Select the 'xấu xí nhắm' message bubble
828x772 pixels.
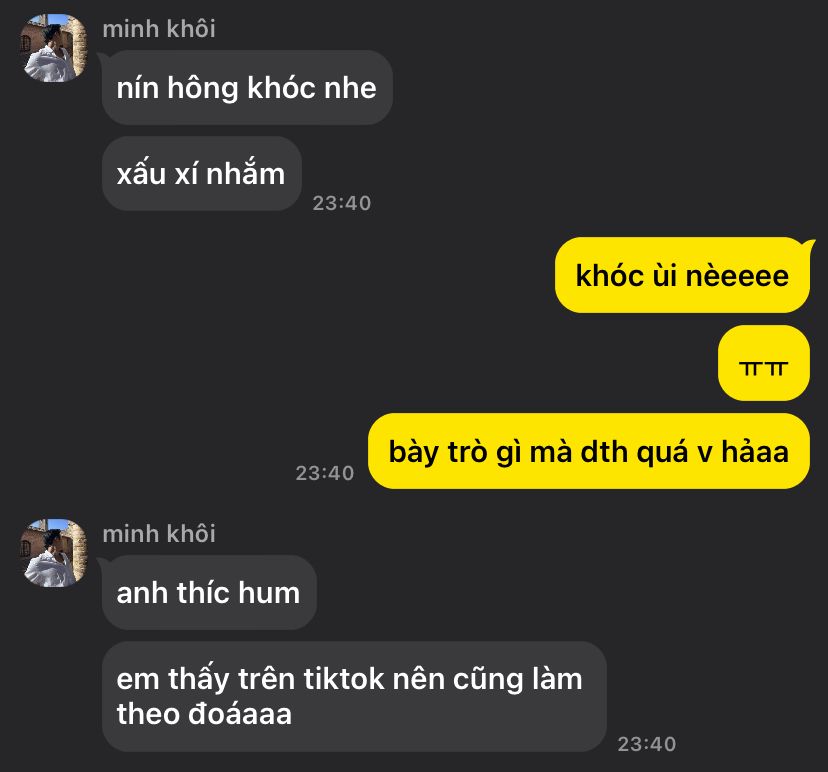[201, 174]
